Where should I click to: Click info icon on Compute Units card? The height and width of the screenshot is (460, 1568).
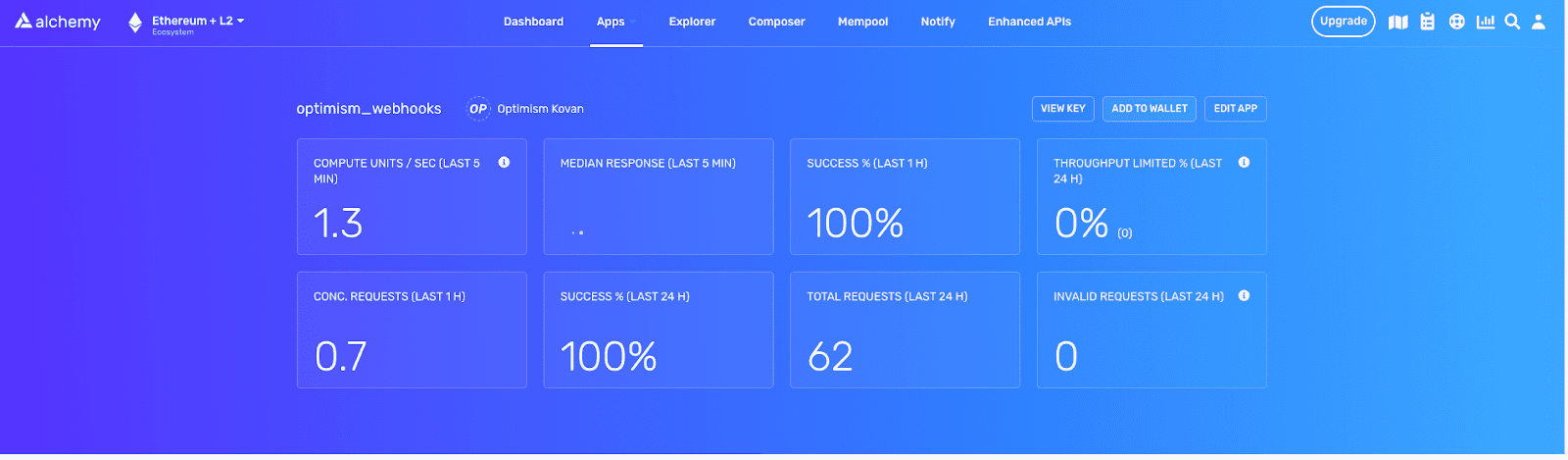click(504, 163)
